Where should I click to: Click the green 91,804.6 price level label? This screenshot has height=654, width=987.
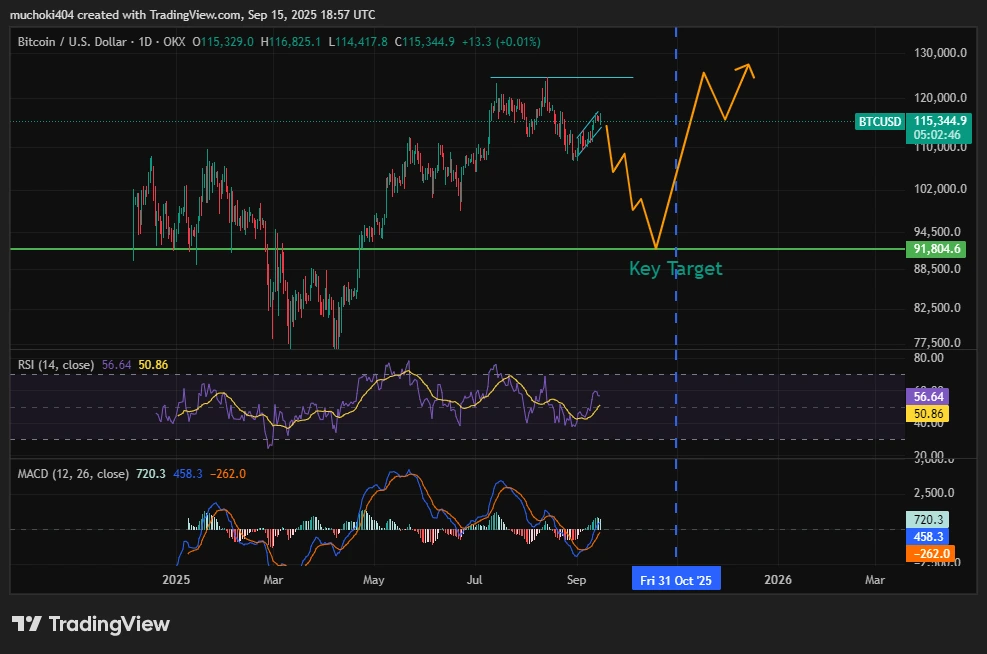click(937, 249)
